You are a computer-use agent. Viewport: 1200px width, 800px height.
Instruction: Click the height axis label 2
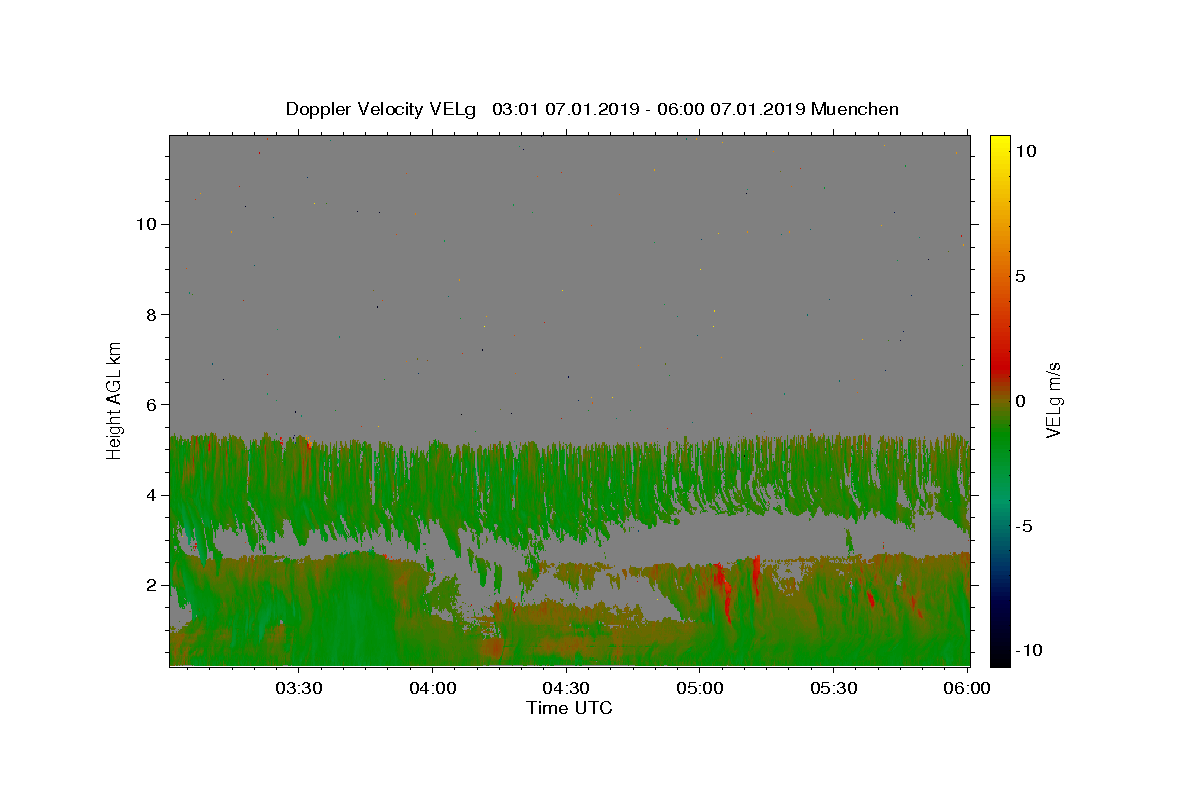(149, 585)
